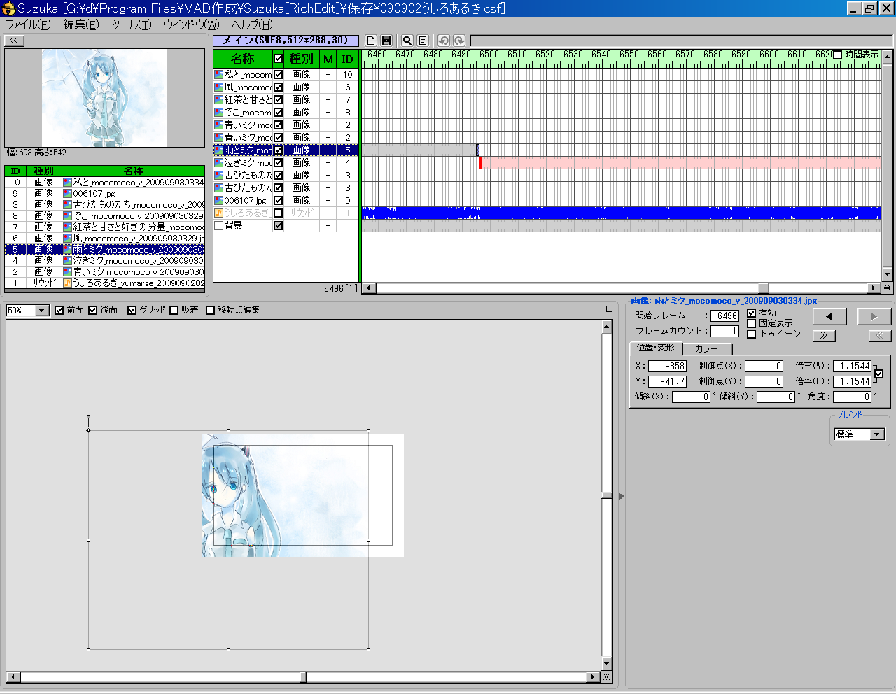
Task: Enable the うしろあるき sound layer checkbox
Action: point(278,213)
